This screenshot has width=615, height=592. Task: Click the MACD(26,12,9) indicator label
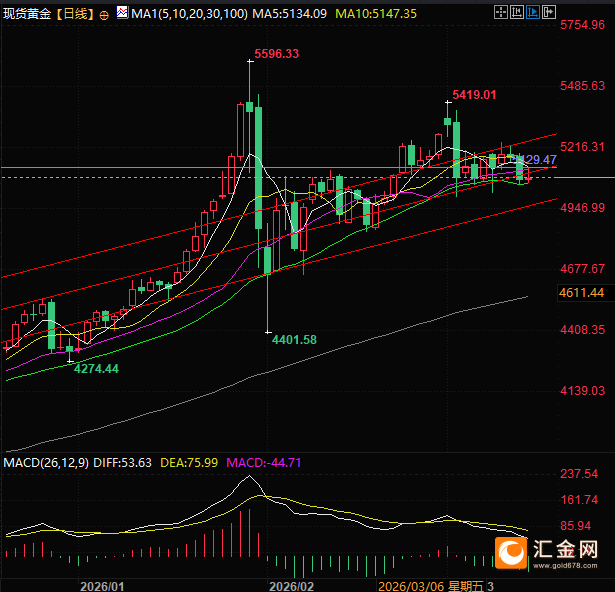(x=46, y=463)
